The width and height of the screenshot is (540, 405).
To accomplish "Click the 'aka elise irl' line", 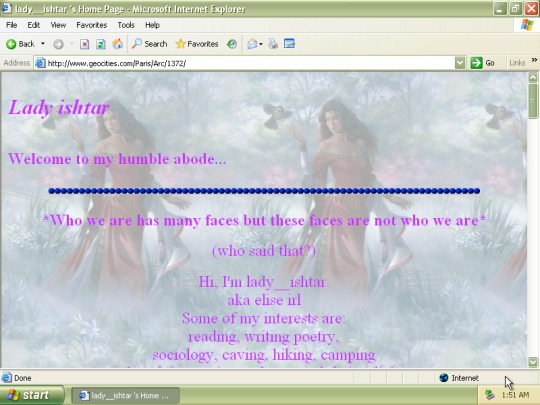I will point(264,300).
